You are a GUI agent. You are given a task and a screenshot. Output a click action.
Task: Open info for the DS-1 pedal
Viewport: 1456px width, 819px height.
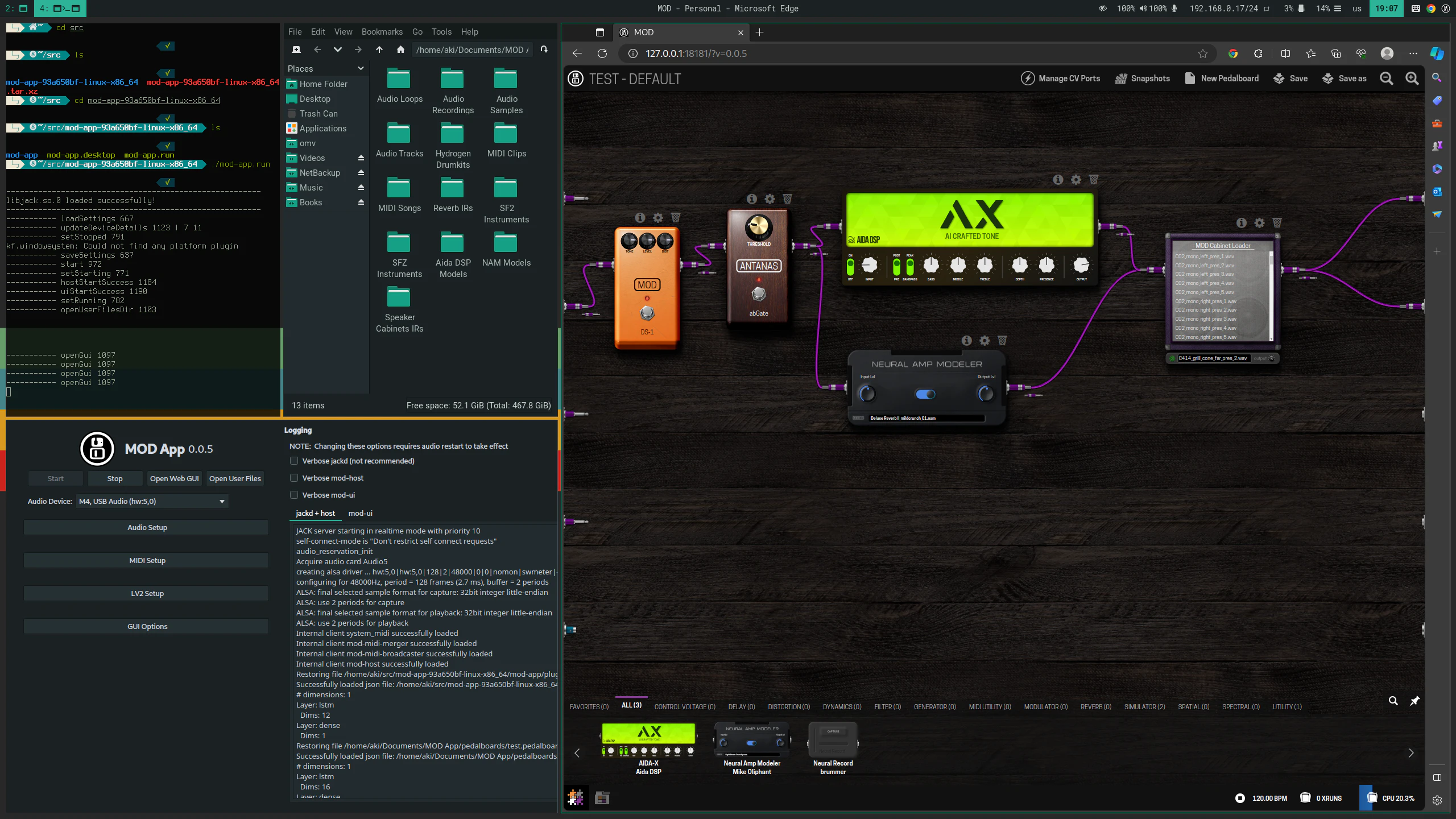[x=640, y=218]
